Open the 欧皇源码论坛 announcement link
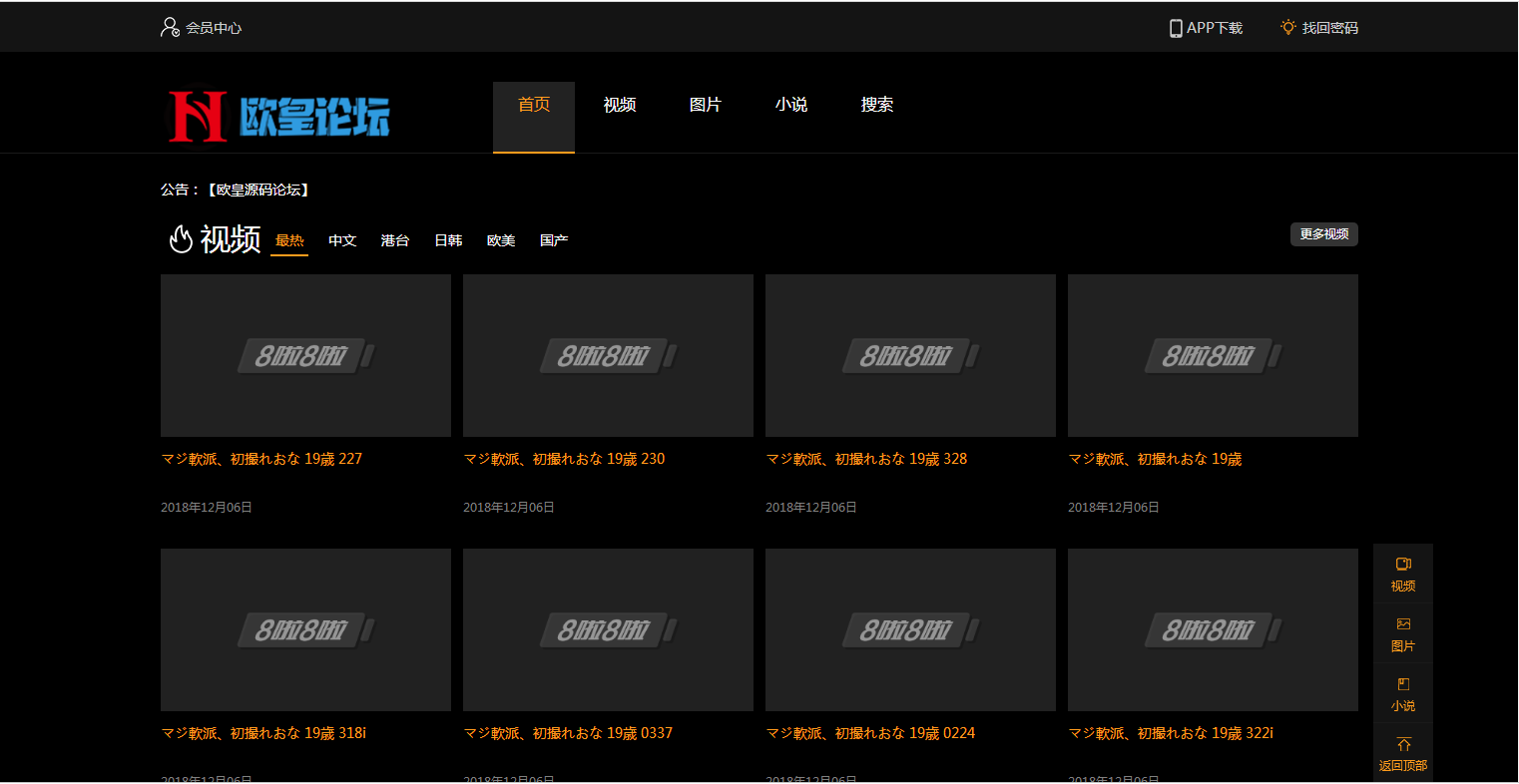The height and width of the screenshot is (784, 1519). click(x=257, y=190)
